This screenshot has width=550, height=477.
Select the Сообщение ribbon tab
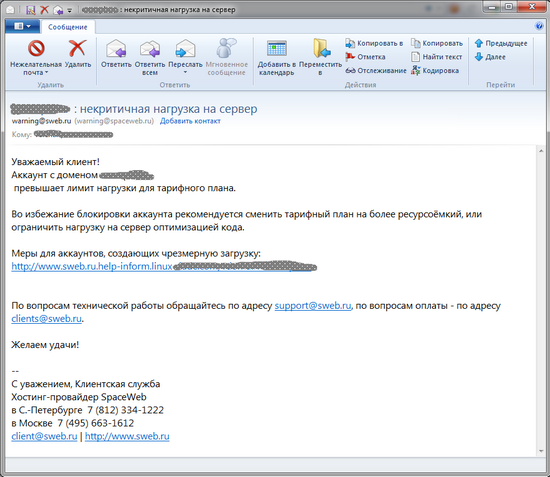(67, 27)
